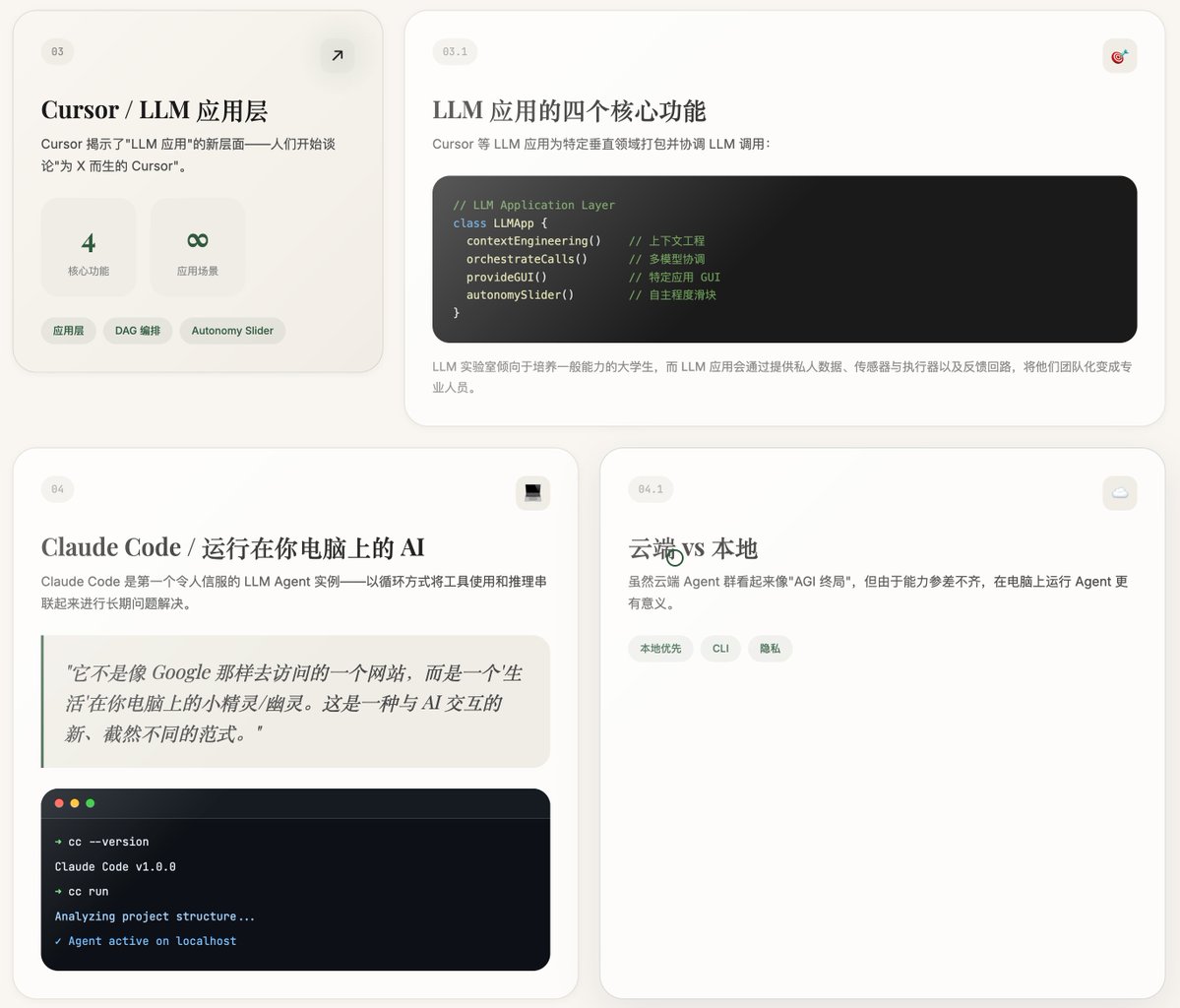Click heading "Claude Code / 运行在你电脑上的 AI"
Screen dimensions: 1180x1008
coord(232,548)
